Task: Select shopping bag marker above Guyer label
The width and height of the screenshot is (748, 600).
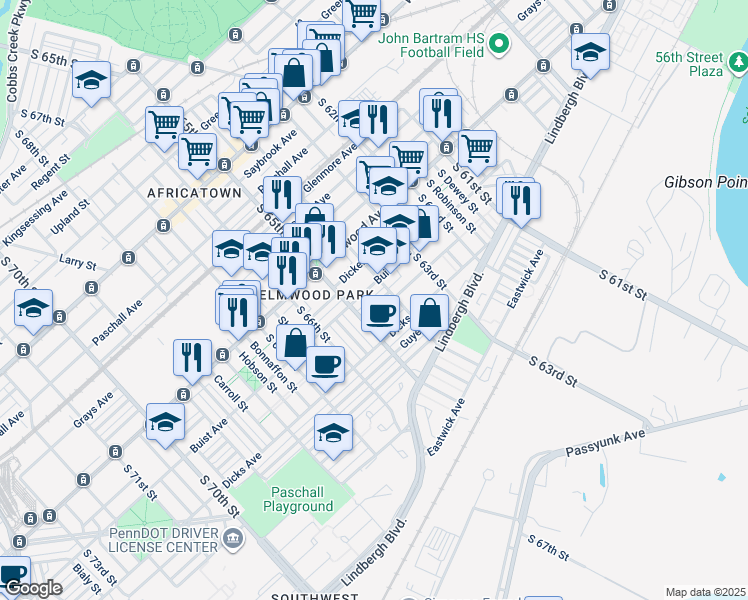Action: tap(429, 315)
